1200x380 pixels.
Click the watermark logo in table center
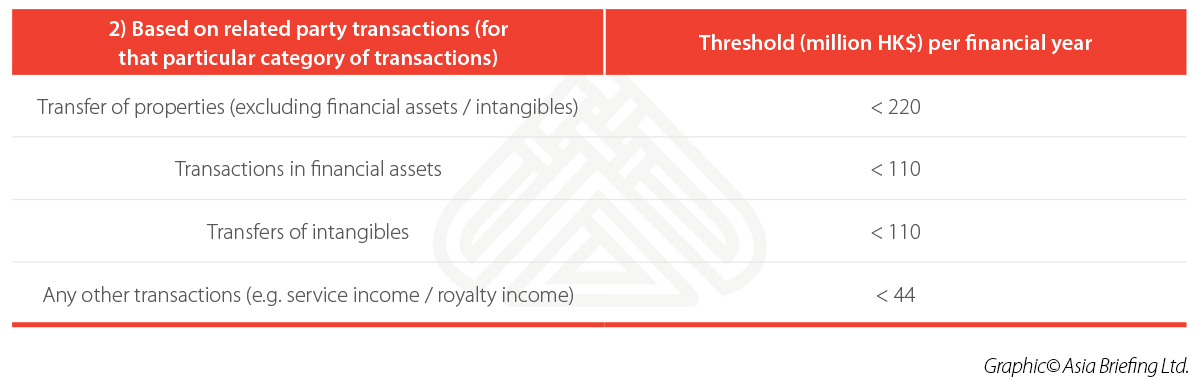coord(600,200)
